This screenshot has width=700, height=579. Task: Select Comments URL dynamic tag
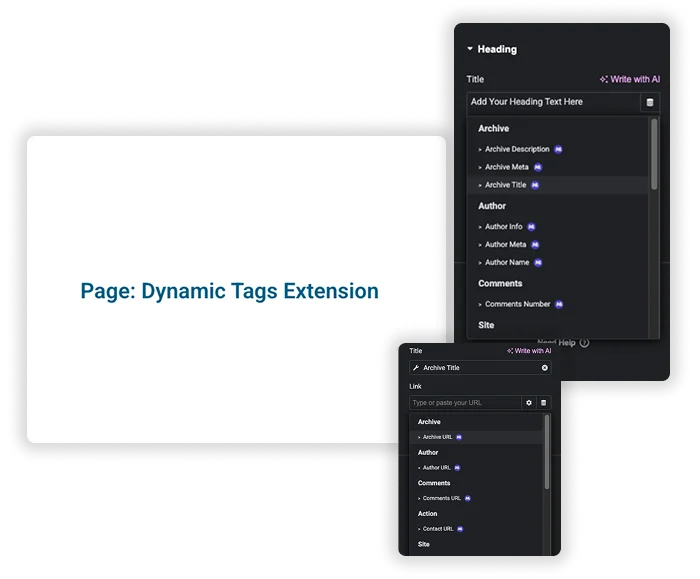tap(442, 498)
